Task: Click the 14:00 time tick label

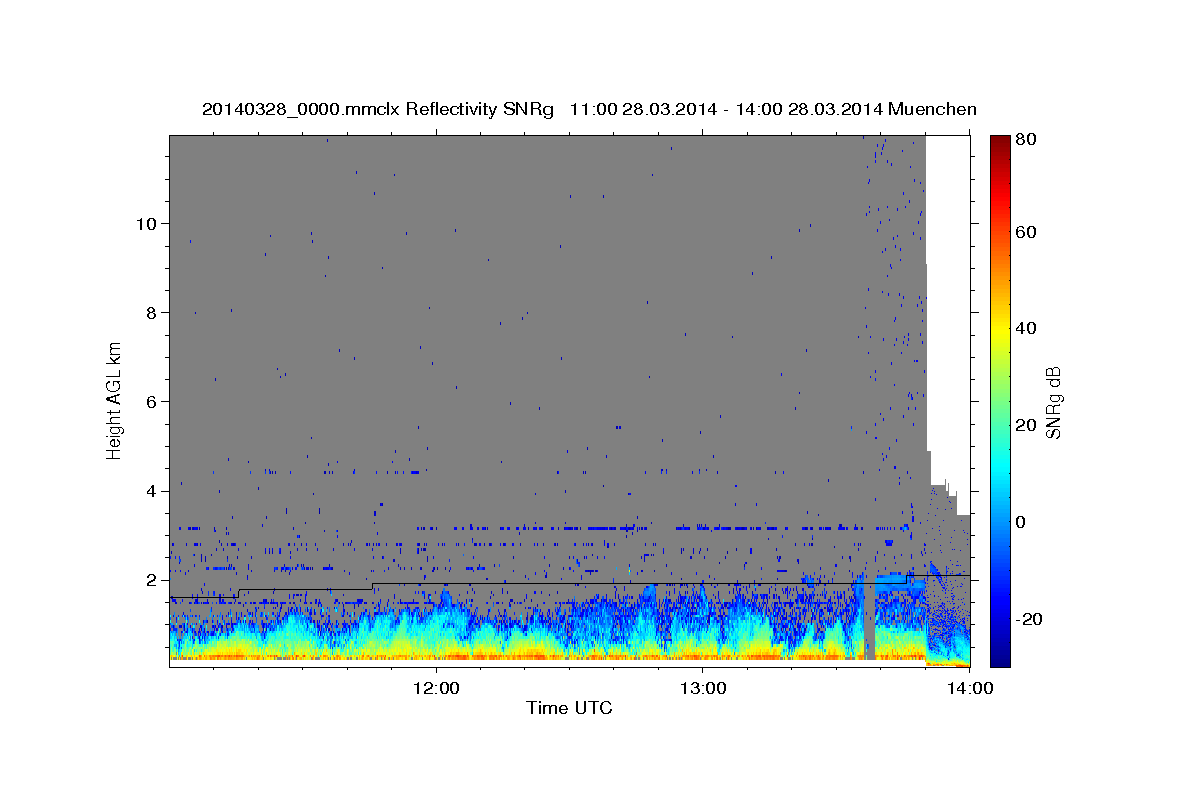Action: [969, 688]
